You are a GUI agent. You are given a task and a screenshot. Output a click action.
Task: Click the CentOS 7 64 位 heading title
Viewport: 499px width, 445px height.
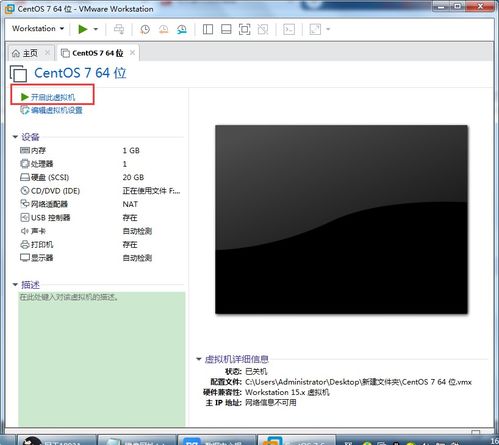[80, 73]
